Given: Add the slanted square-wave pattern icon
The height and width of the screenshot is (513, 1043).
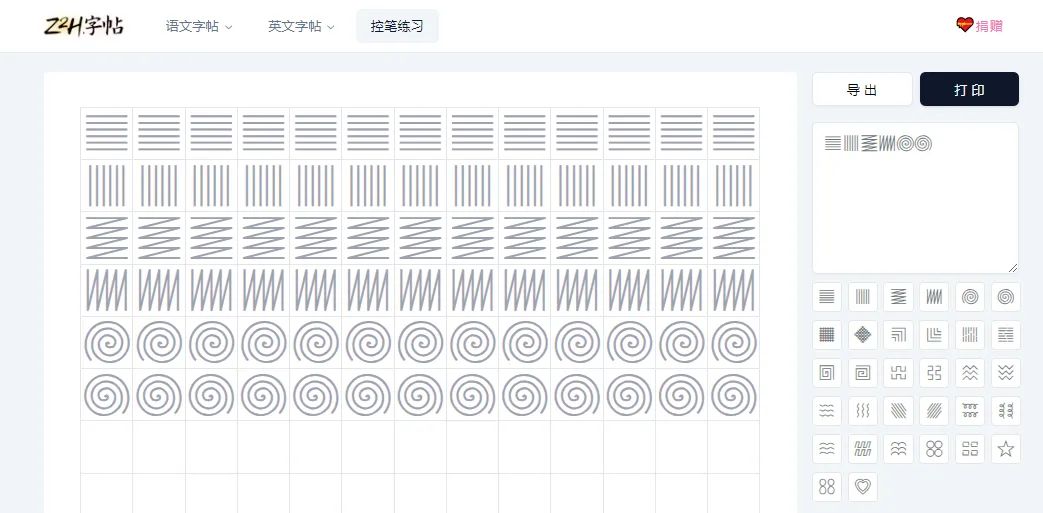Looking at the screenshot, I should click(x=863, y=449).
